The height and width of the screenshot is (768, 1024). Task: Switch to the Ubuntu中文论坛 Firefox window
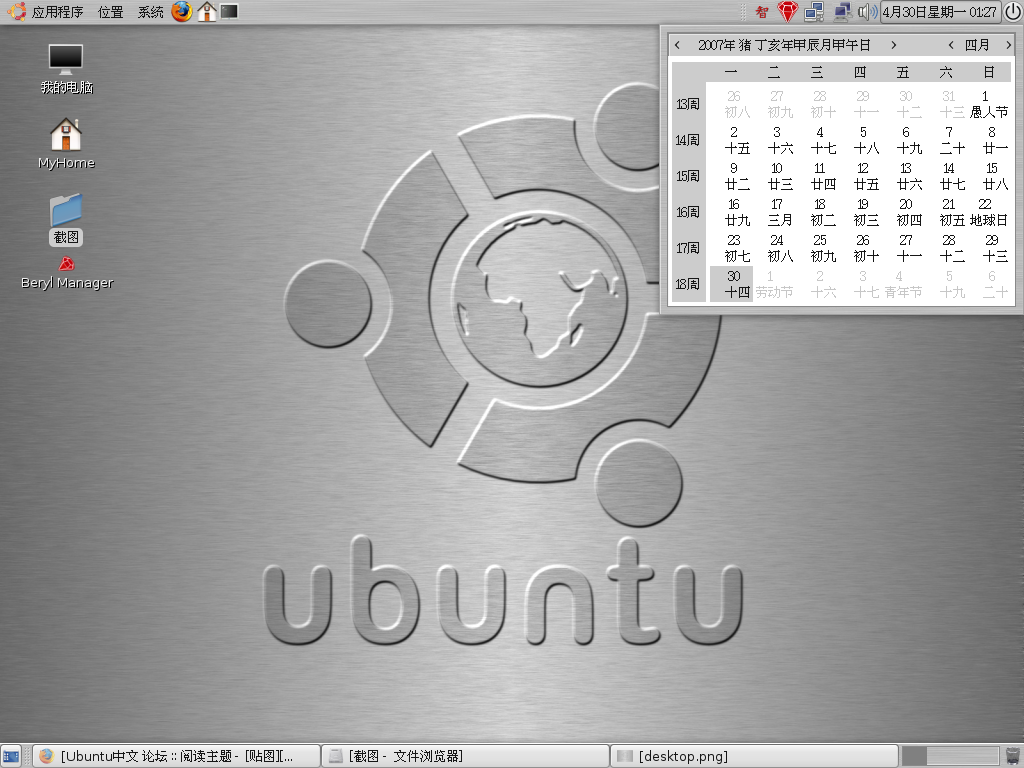(176, 756)
